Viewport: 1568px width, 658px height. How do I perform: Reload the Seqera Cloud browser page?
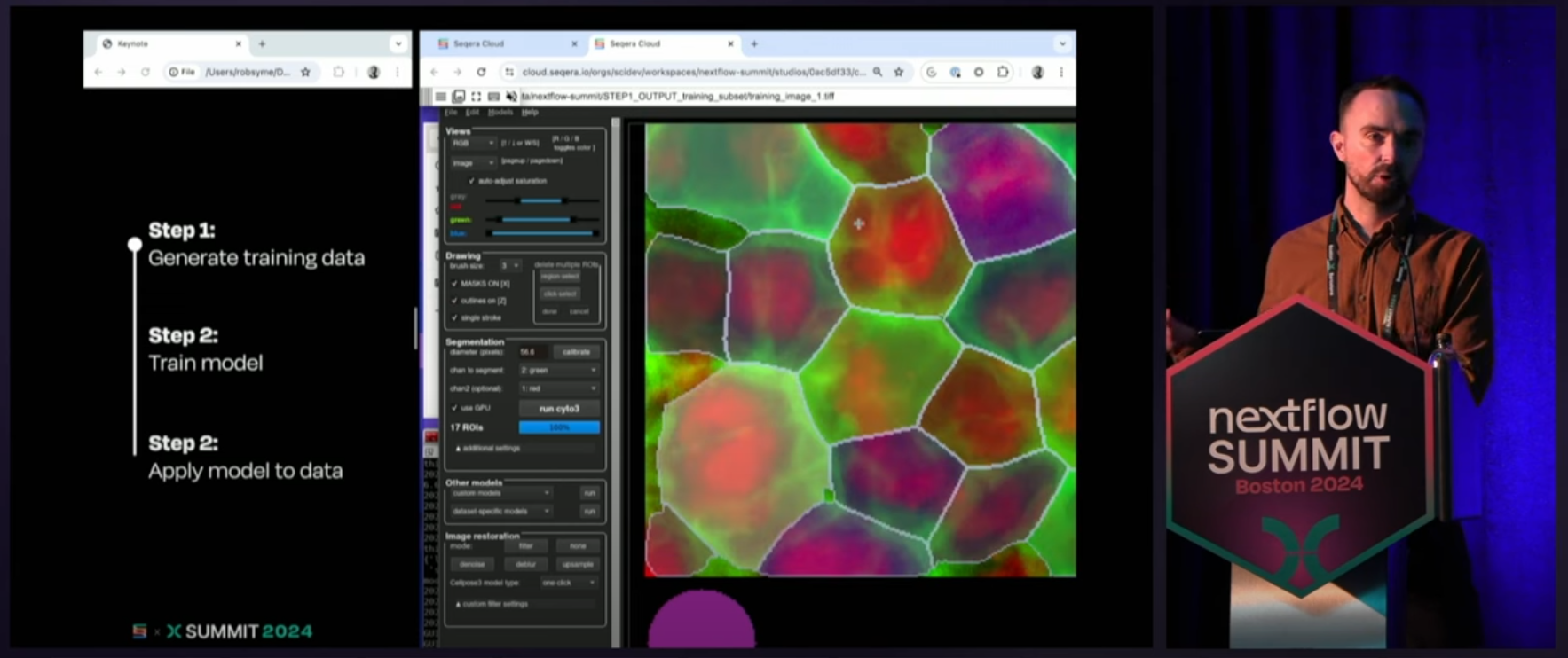(x=481, y=72)
